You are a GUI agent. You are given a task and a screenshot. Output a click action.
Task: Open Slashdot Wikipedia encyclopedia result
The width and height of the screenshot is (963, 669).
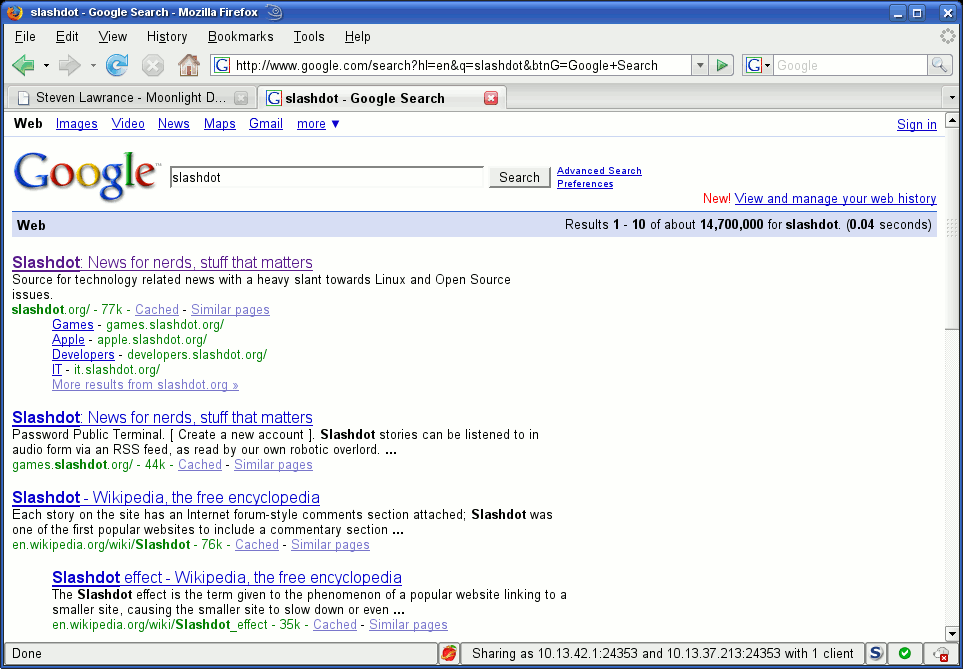point(166,498)
